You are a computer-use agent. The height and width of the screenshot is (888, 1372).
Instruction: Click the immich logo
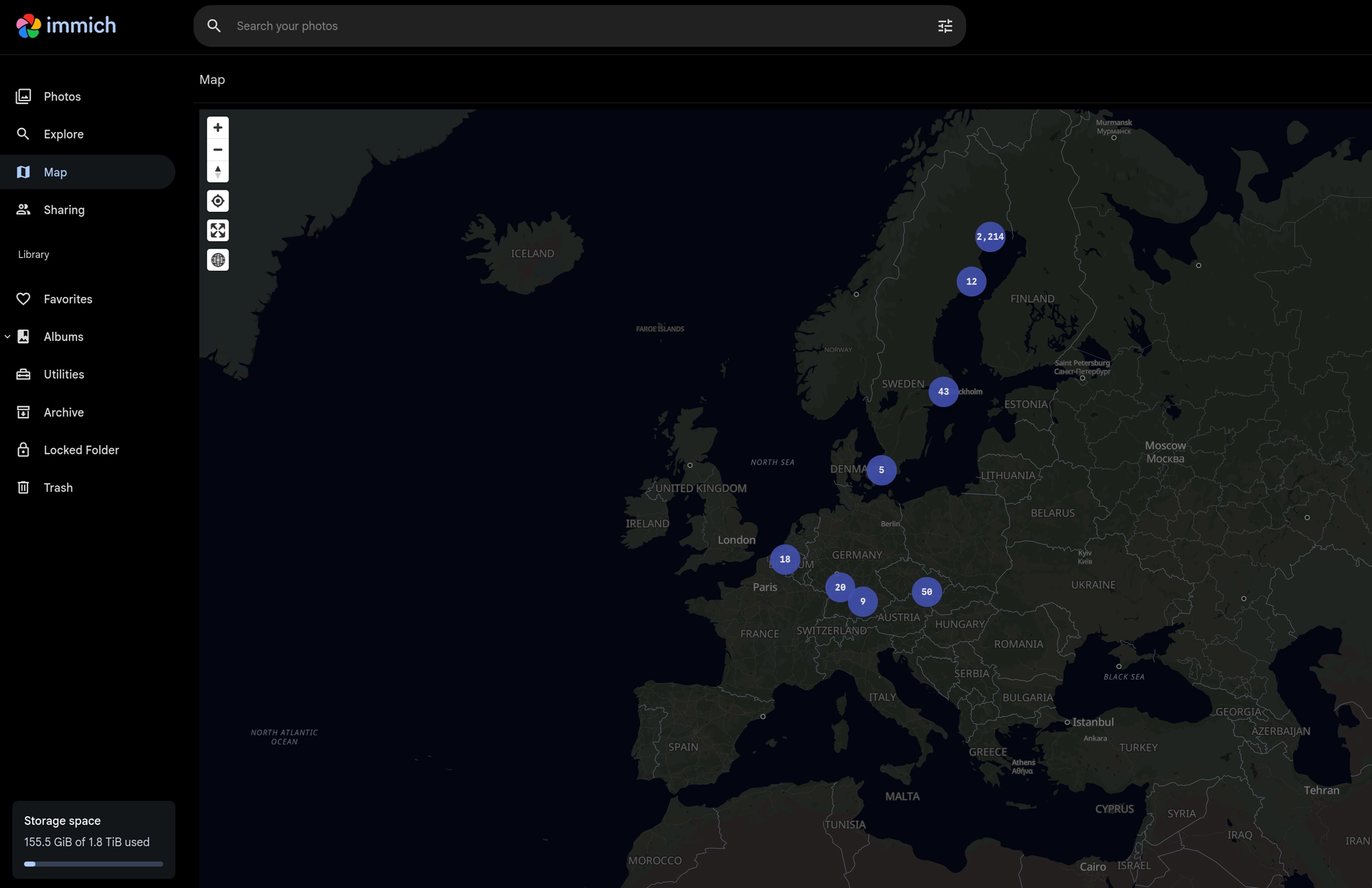click(66, 25)
